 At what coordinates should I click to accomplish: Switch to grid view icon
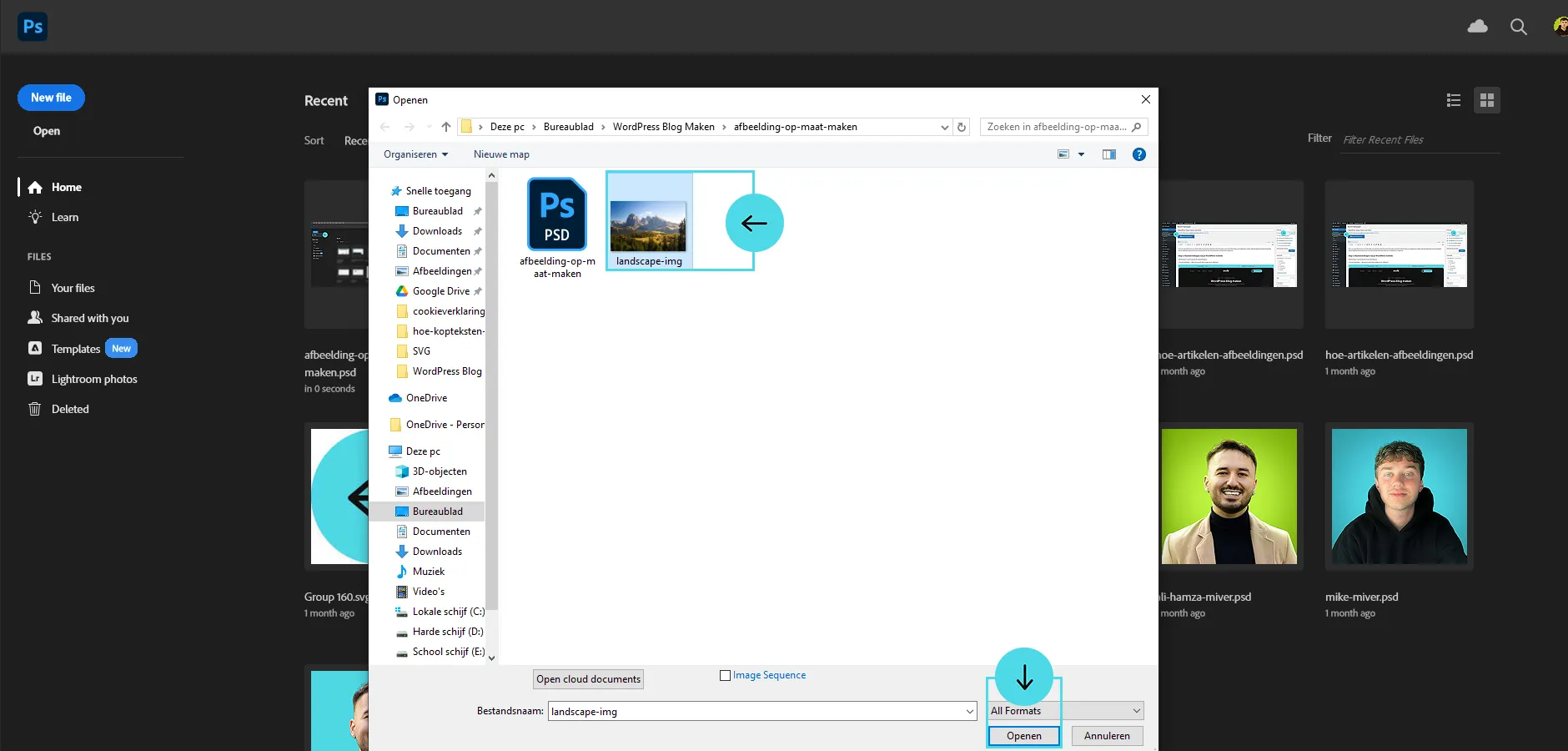[x=1486, y=100]
